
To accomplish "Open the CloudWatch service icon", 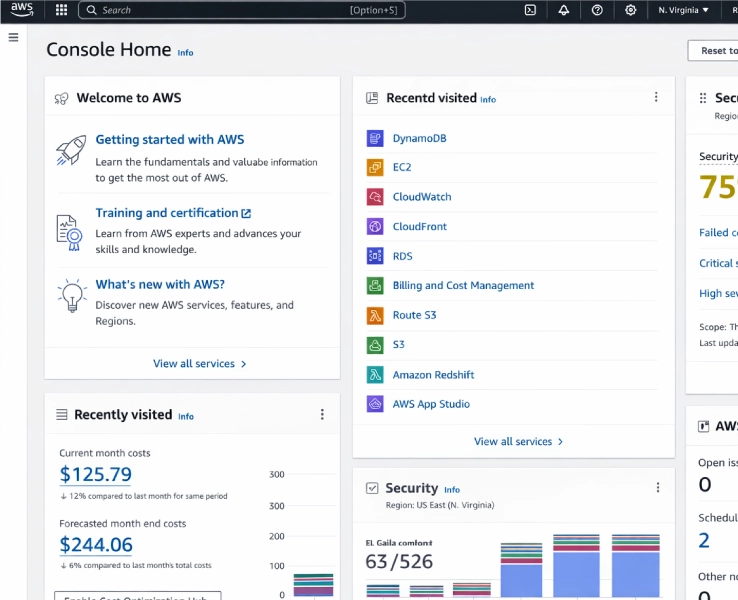I will [x=375, y=197].
